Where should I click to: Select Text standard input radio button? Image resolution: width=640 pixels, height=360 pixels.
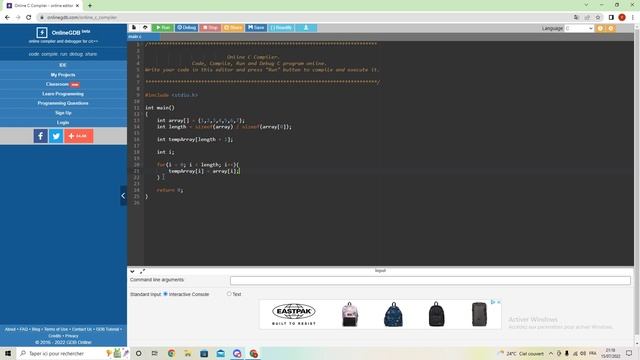click(229, 294)
